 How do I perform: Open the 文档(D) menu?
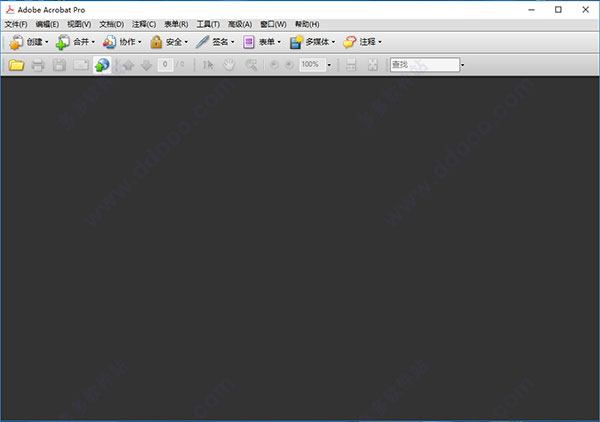[x=112, y=24]
